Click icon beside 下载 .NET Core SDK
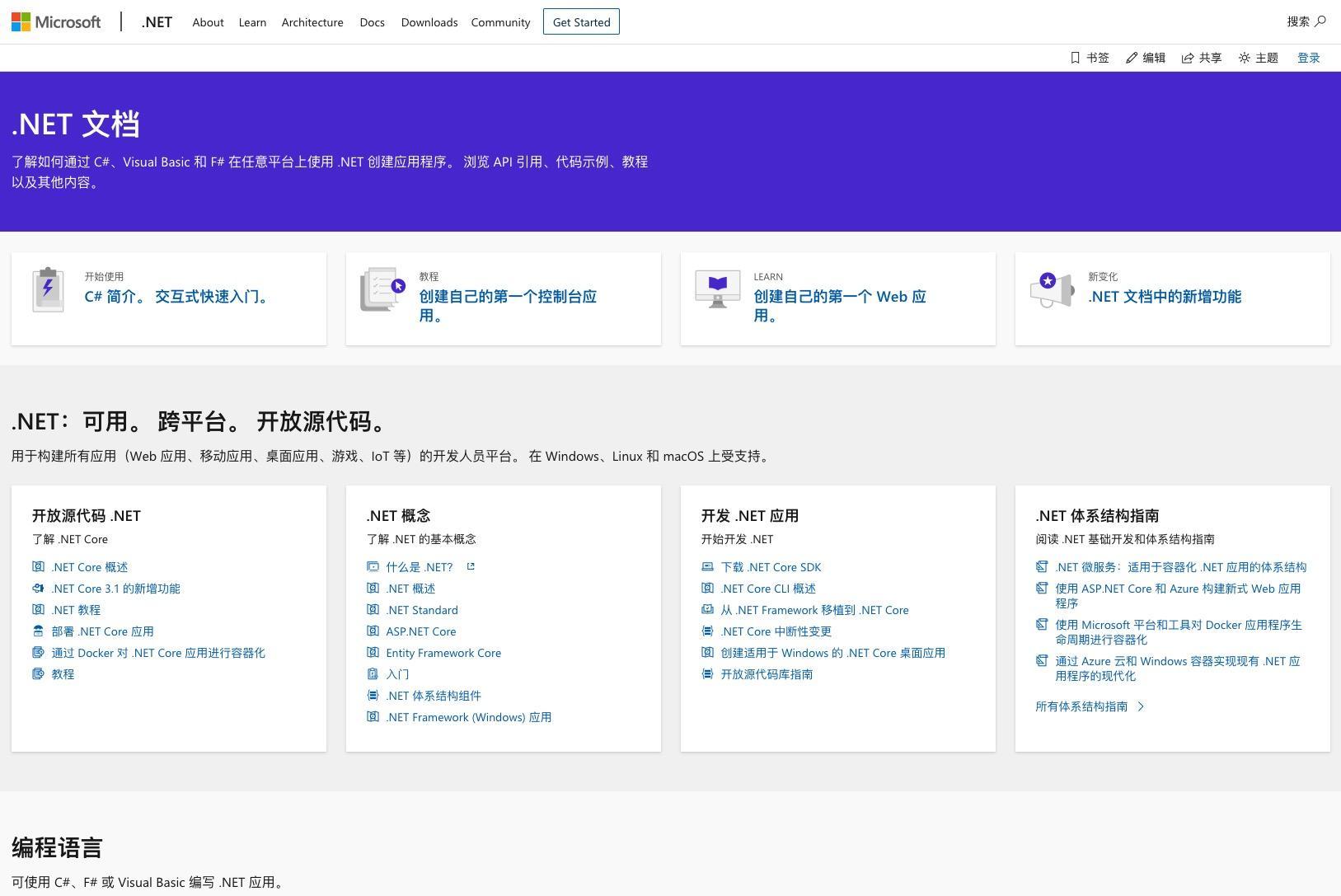 [x=707, y=566]
